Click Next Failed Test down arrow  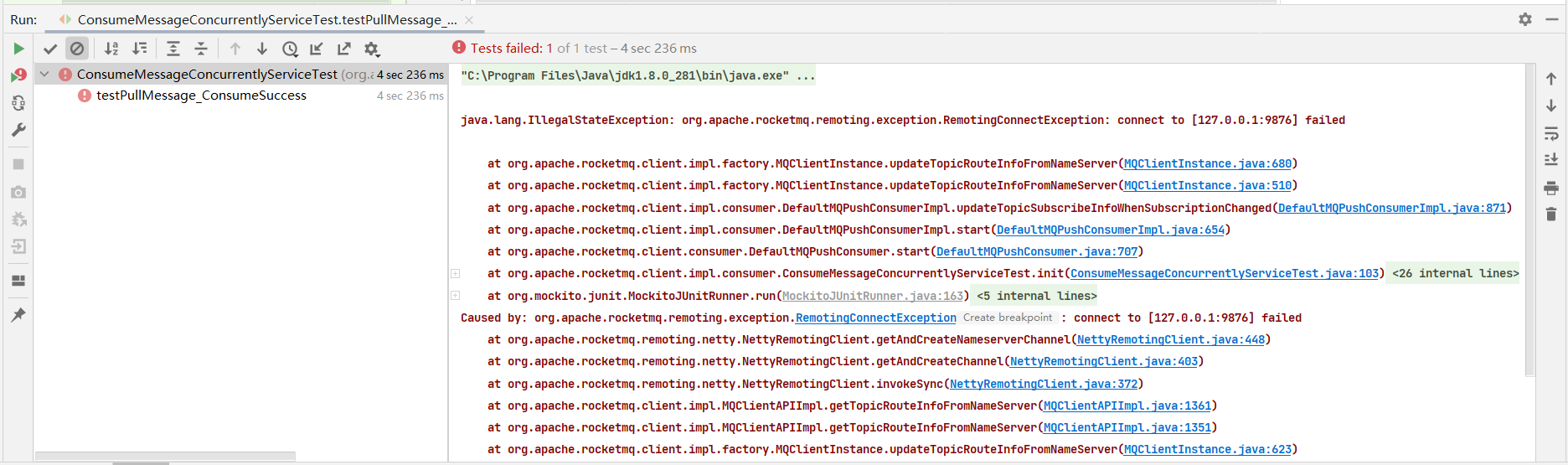point(262,49)
